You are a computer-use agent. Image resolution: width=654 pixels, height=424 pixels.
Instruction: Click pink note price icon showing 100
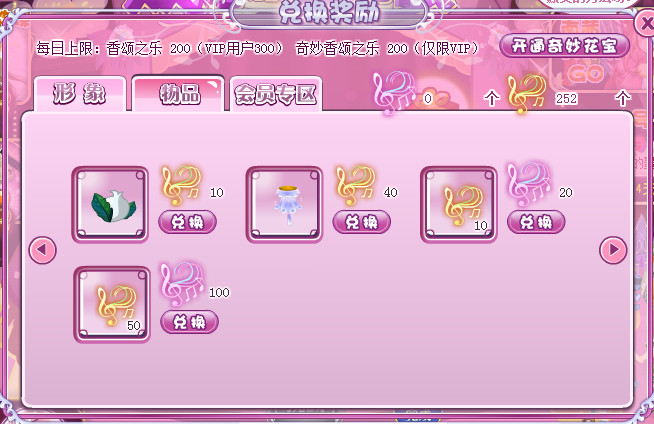tap(183, 285)
